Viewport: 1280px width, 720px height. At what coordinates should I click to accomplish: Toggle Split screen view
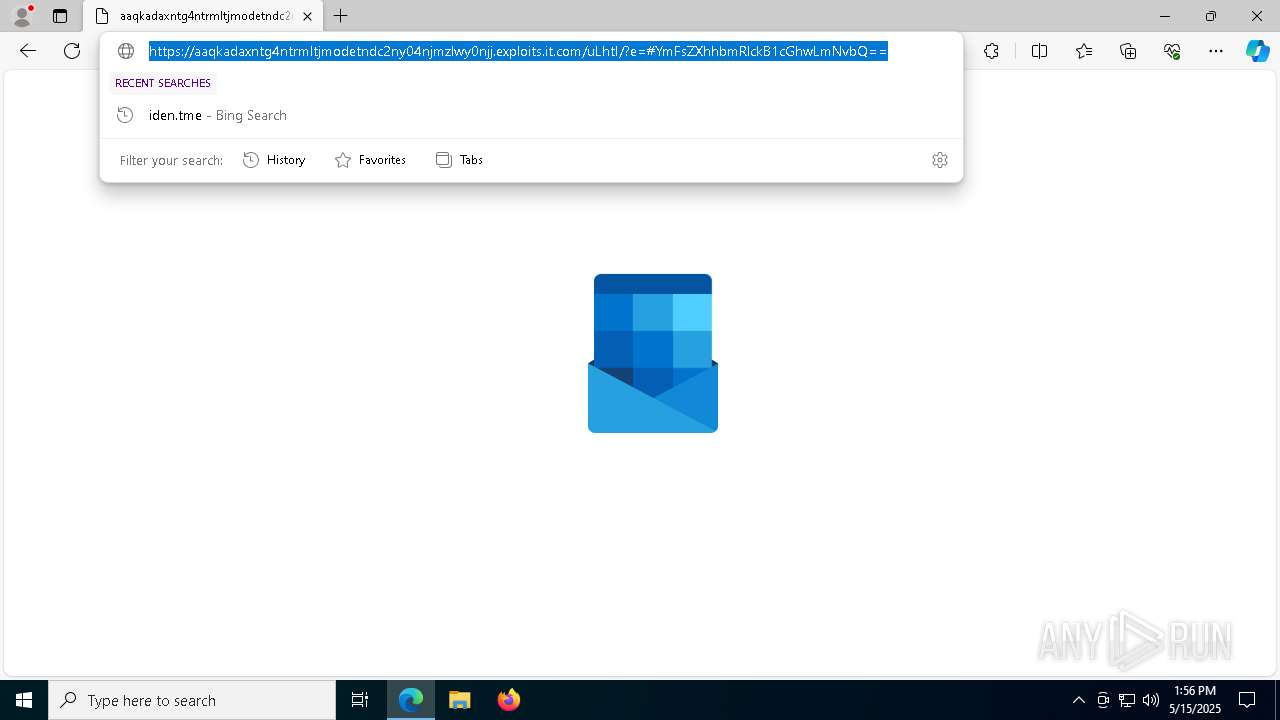[x=1039, y=51]
